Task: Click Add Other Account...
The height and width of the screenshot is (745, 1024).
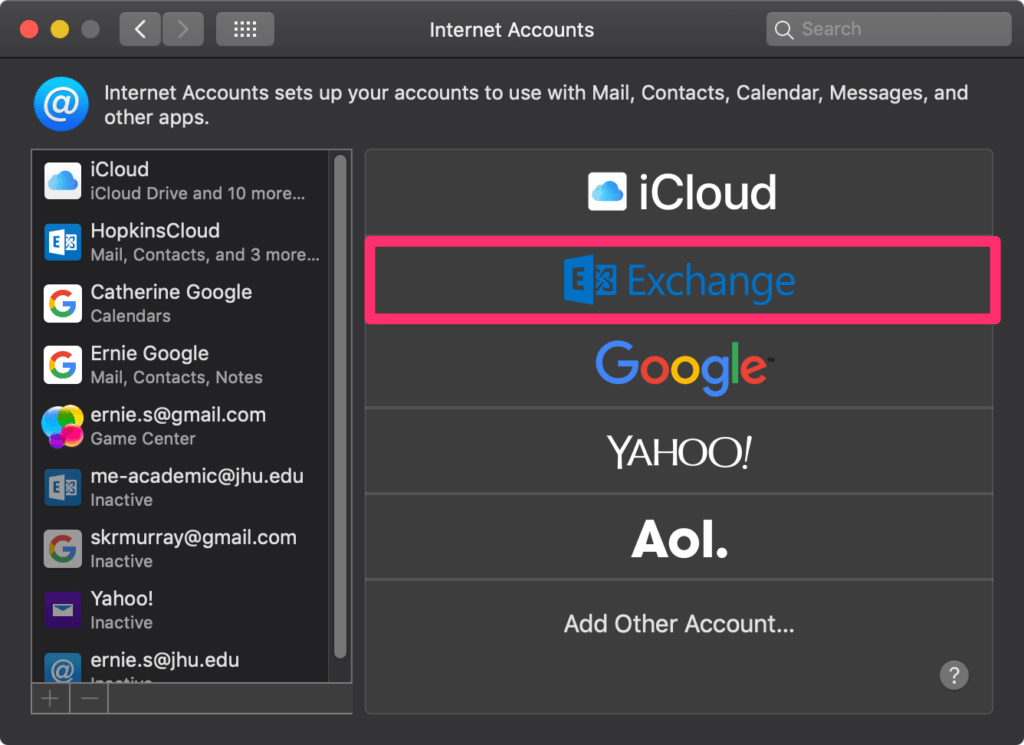Action: click(x=680, y=625)
